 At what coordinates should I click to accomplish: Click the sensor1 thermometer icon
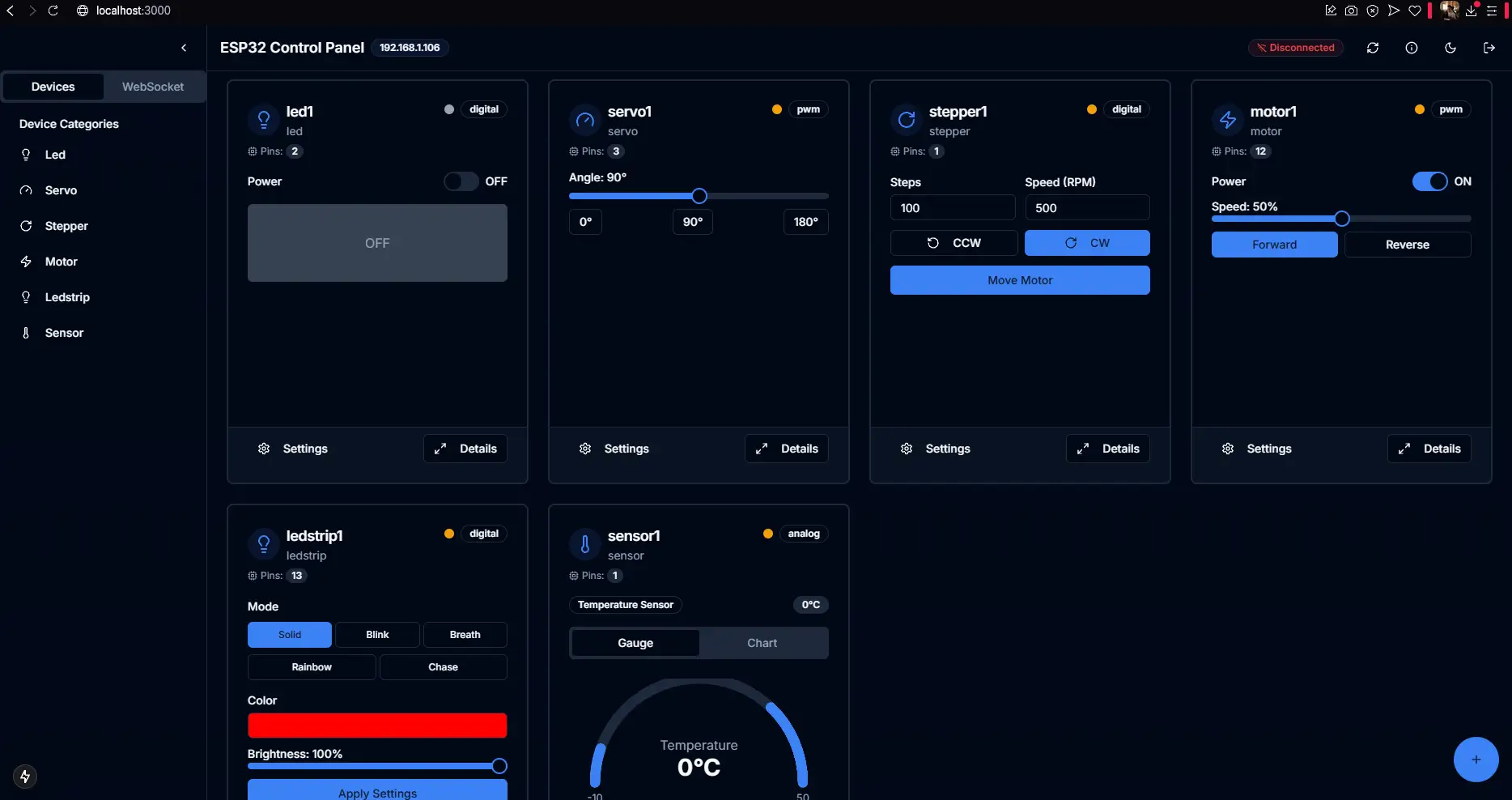point(585,544)
